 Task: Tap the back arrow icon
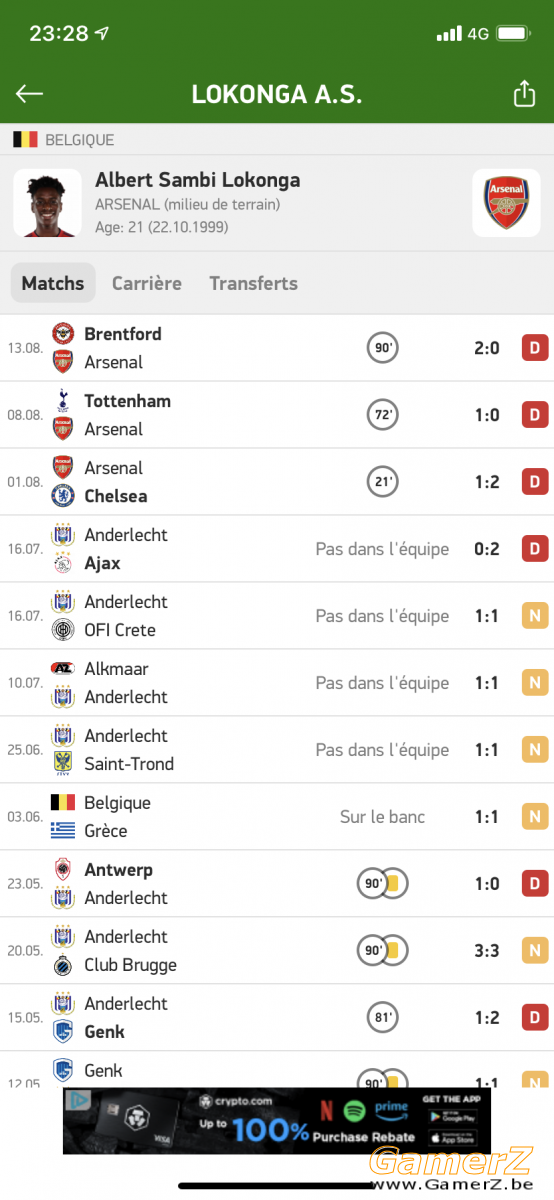29,94
